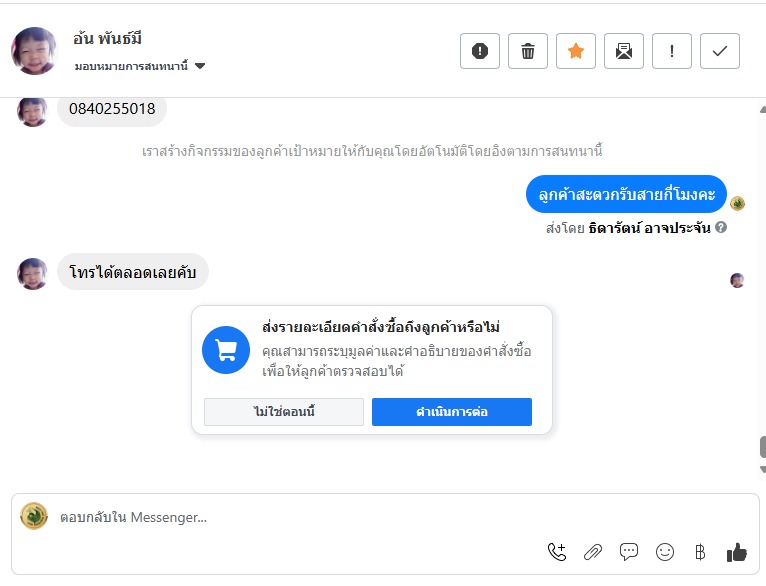Click the help icon beside ธิดารัตน์ อาจประจัน
This screenshot has height=586, width=766.
click(x=721, y=228)
